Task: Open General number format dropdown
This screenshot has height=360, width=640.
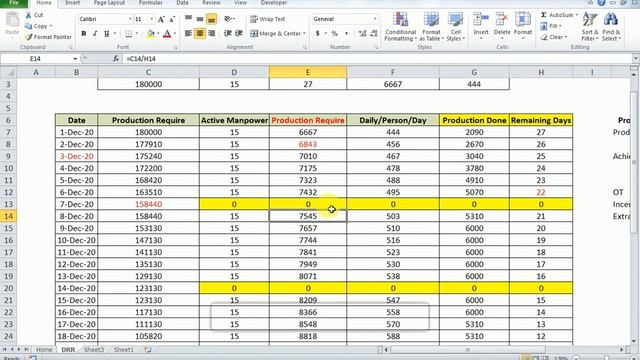Action: 375,19
